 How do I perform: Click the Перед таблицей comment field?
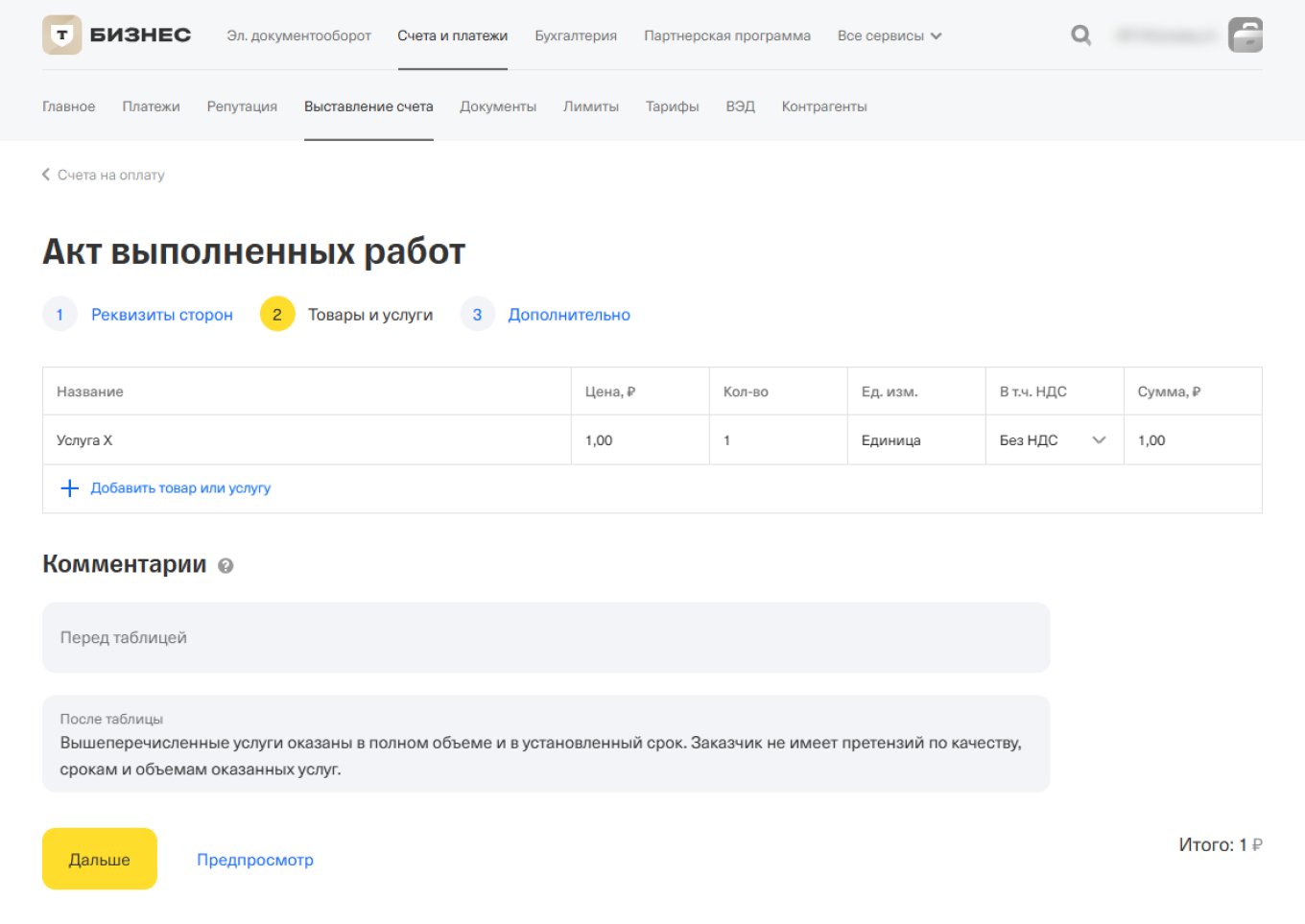[x=545, y=637]
